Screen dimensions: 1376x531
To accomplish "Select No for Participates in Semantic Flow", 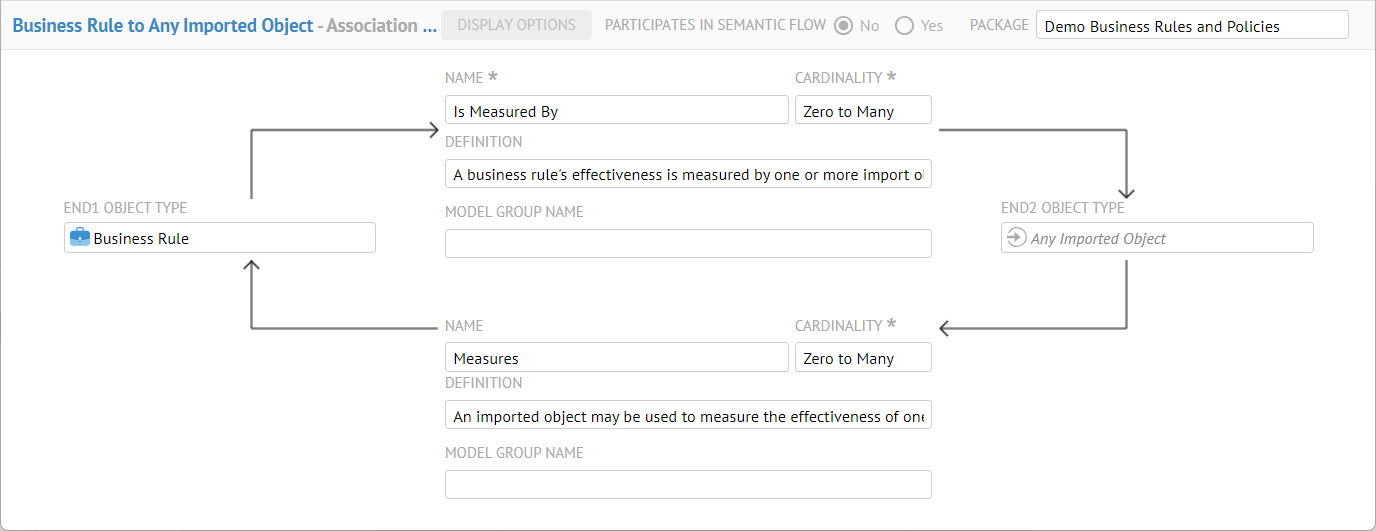I will (x=843, y=25).
